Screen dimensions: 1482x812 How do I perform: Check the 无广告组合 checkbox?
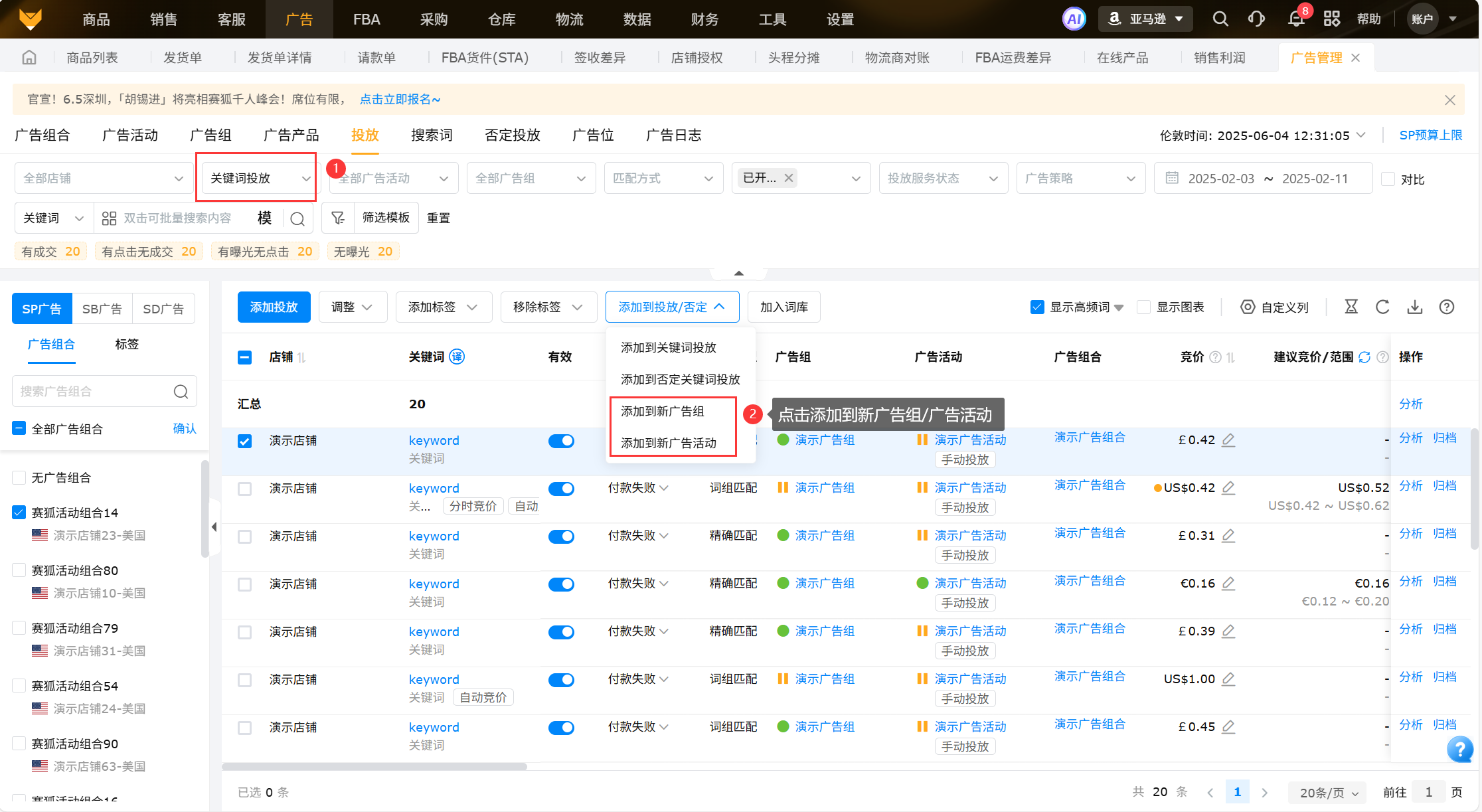[19, 477]
